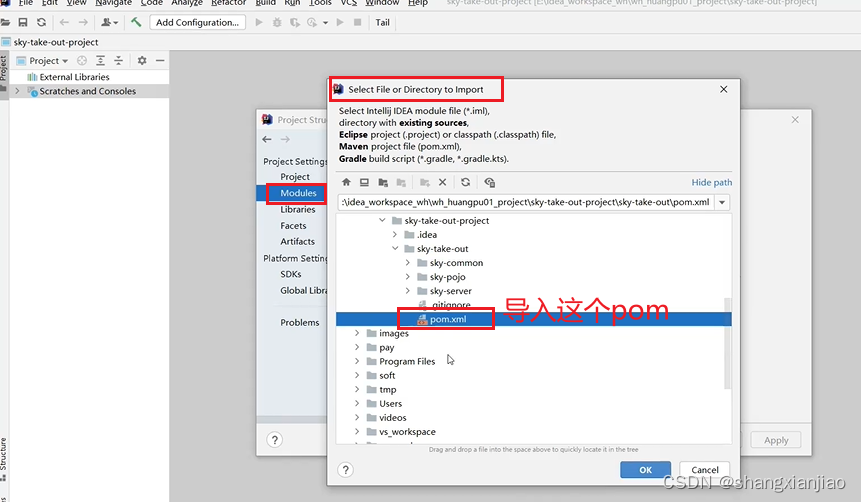Image resolution: width=861 pixels, height=502 pixels.
Task: Click the Build project hammer icon
Action: (x=136, y=23)
